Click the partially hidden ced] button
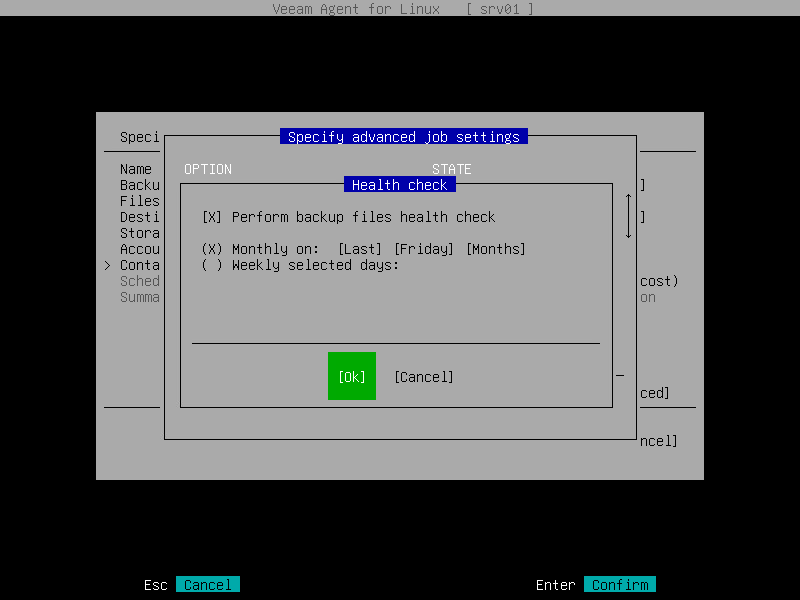This screenshot has width=800, height=600. [655, 393]
